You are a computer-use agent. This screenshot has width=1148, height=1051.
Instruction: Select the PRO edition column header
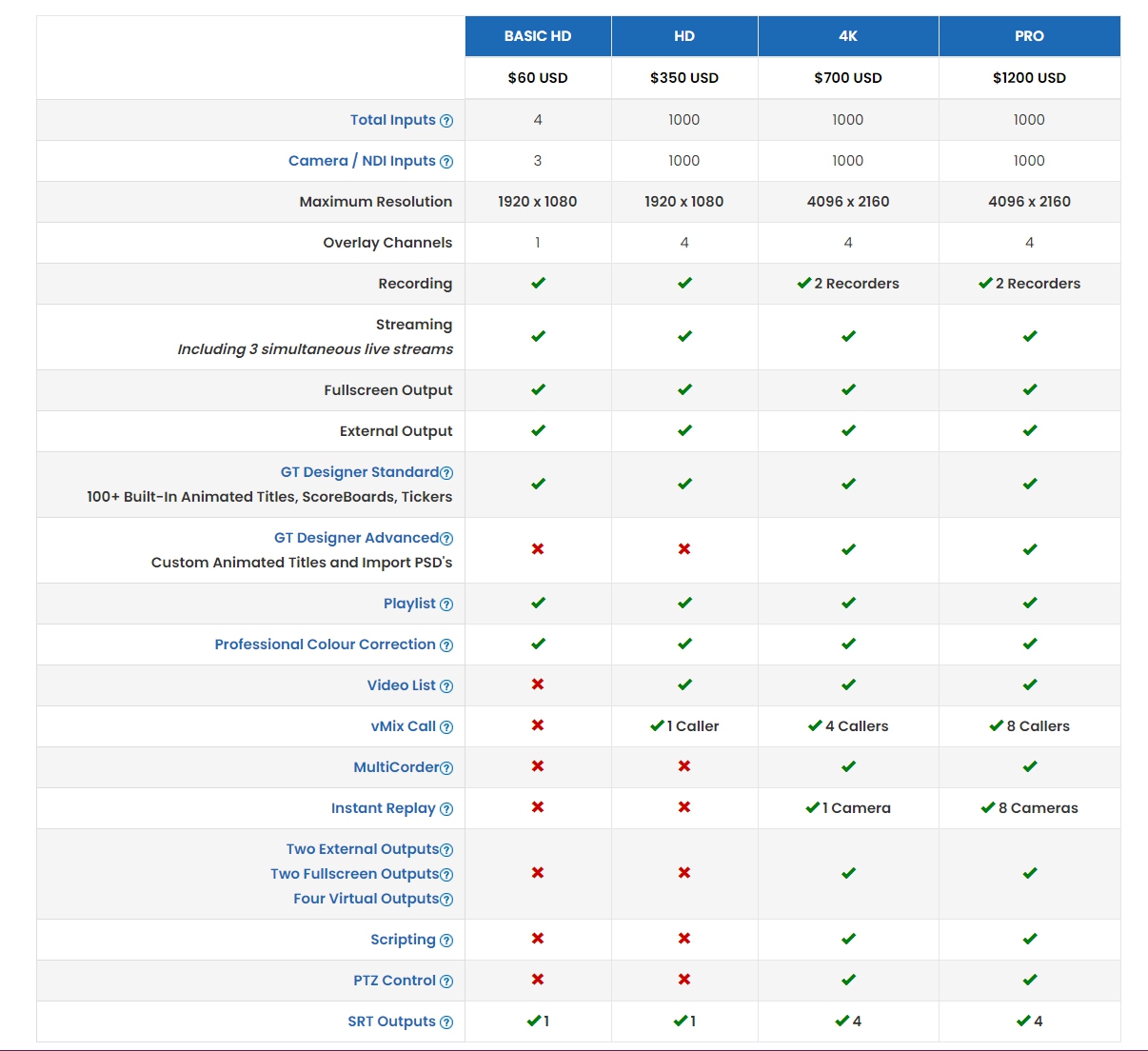pos(1029,36)
